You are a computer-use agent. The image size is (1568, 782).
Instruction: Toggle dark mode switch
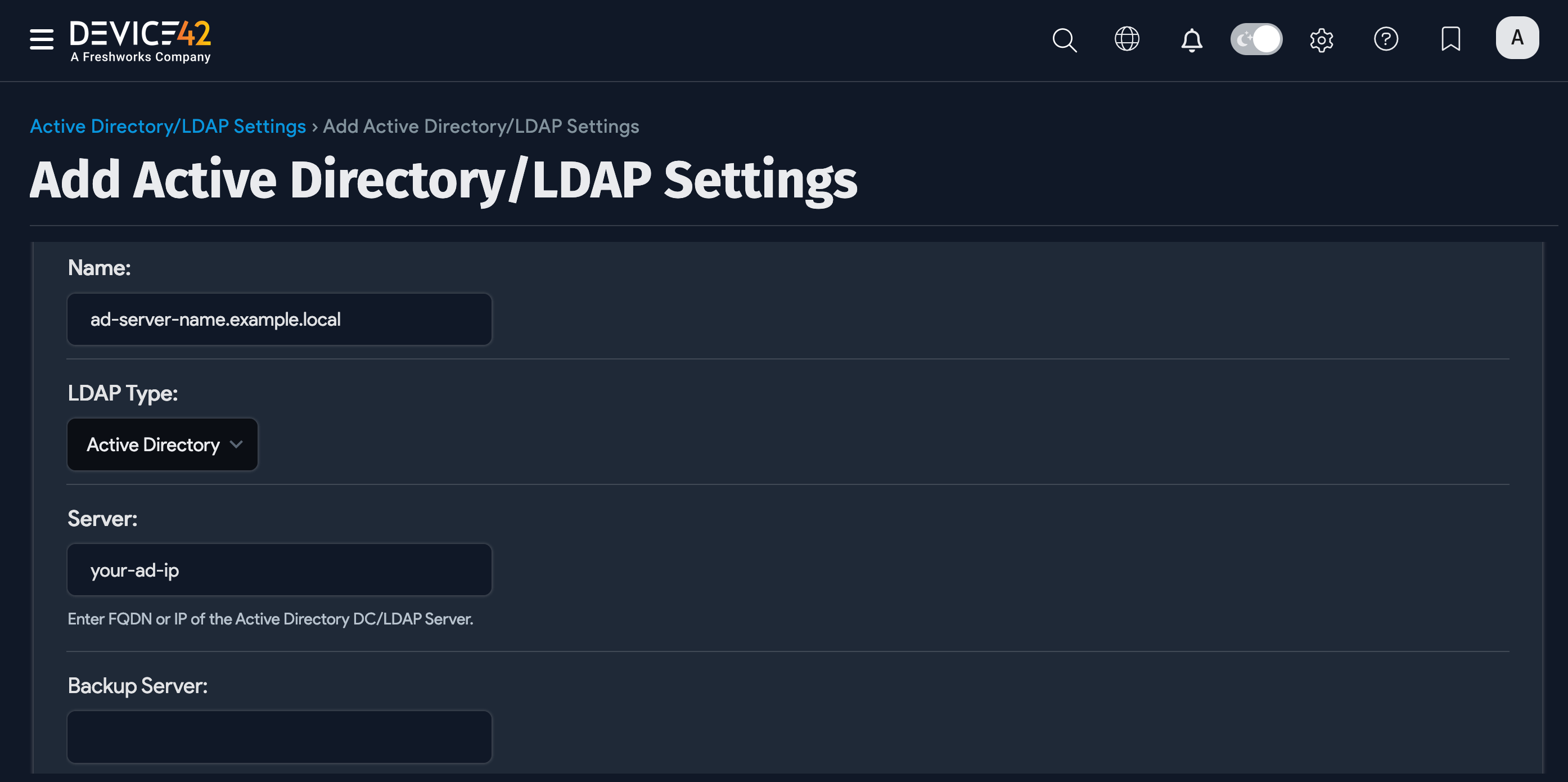(1256, 38)
